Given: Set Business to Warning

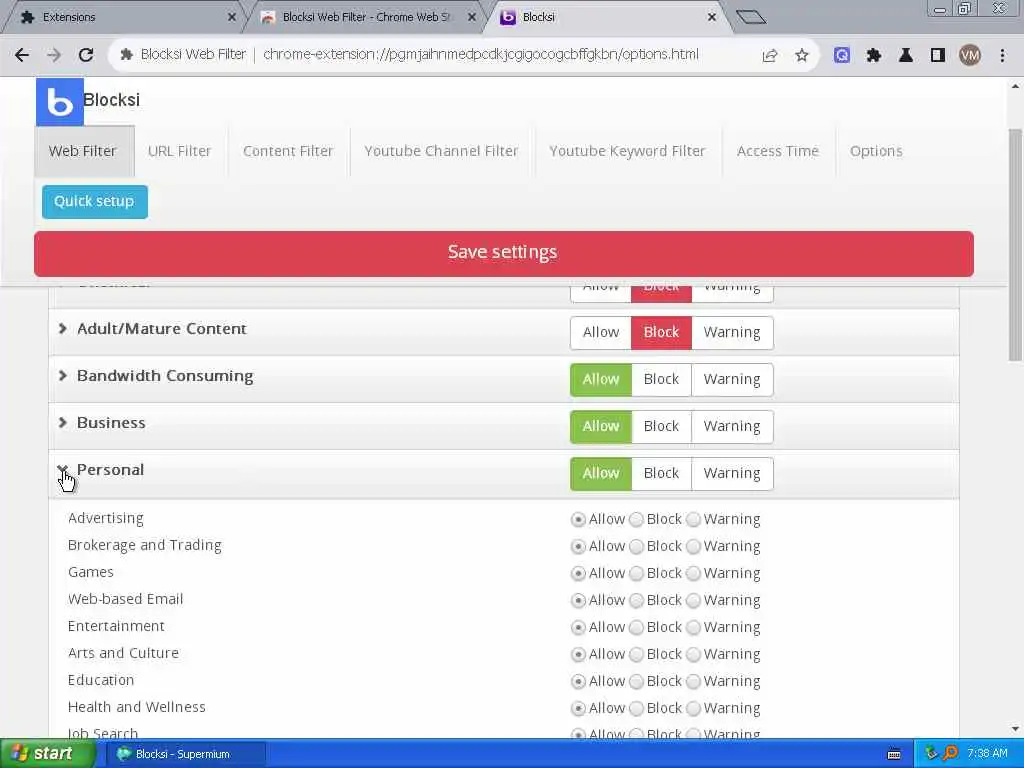Looking at the screenshot, I should pos(732,426).
